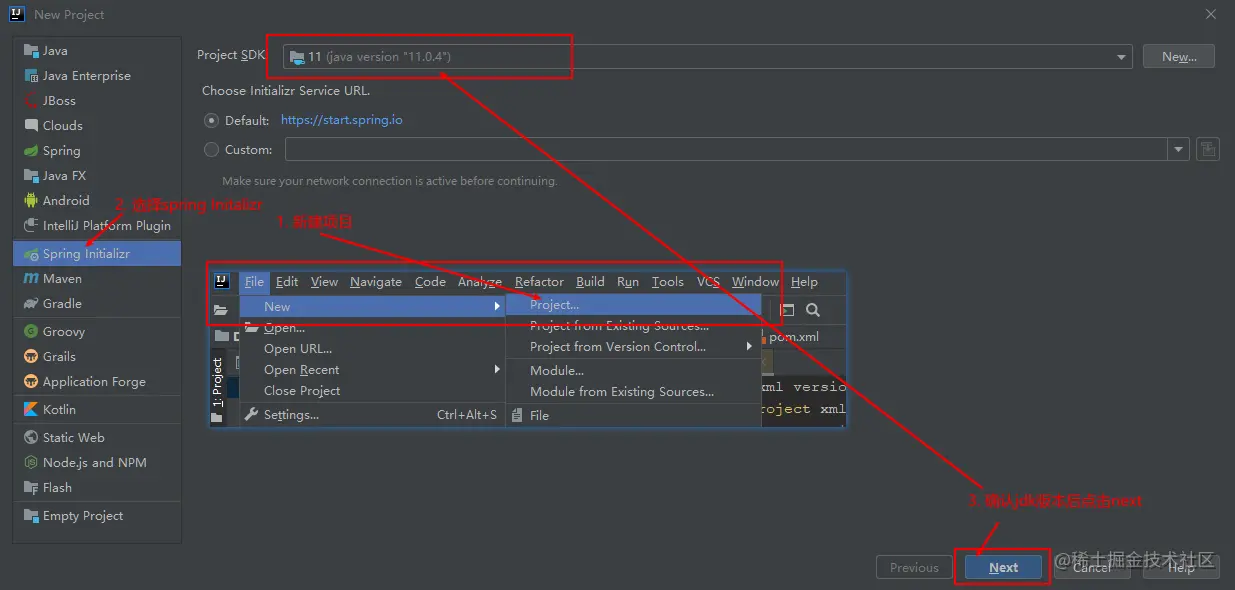
Task: Select the IntelliJ Platform Plugin icon
Action: pos(31,226)
